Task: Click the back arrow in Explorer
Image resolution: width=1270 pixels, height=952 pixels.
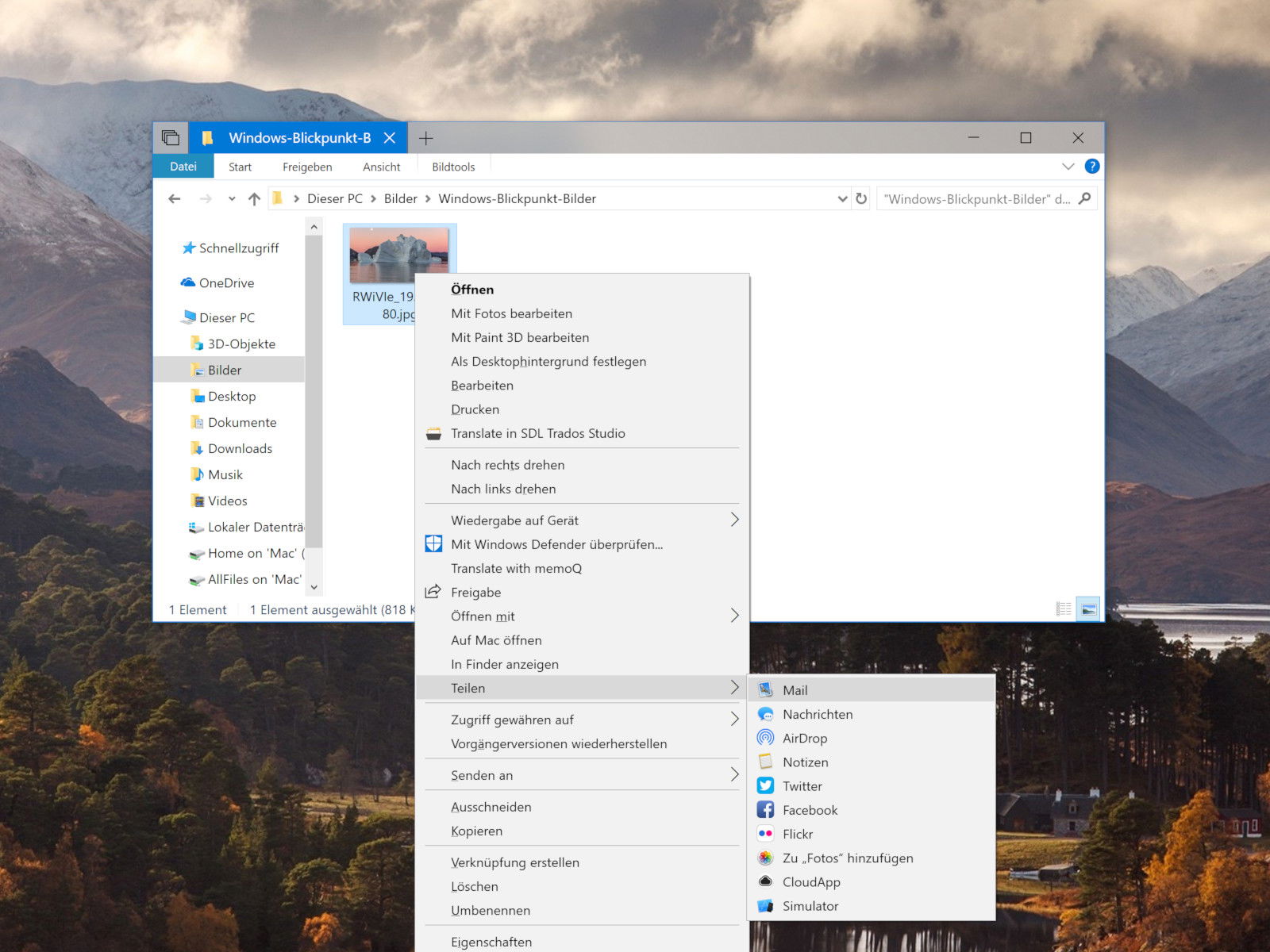Action: coord(175,198)
